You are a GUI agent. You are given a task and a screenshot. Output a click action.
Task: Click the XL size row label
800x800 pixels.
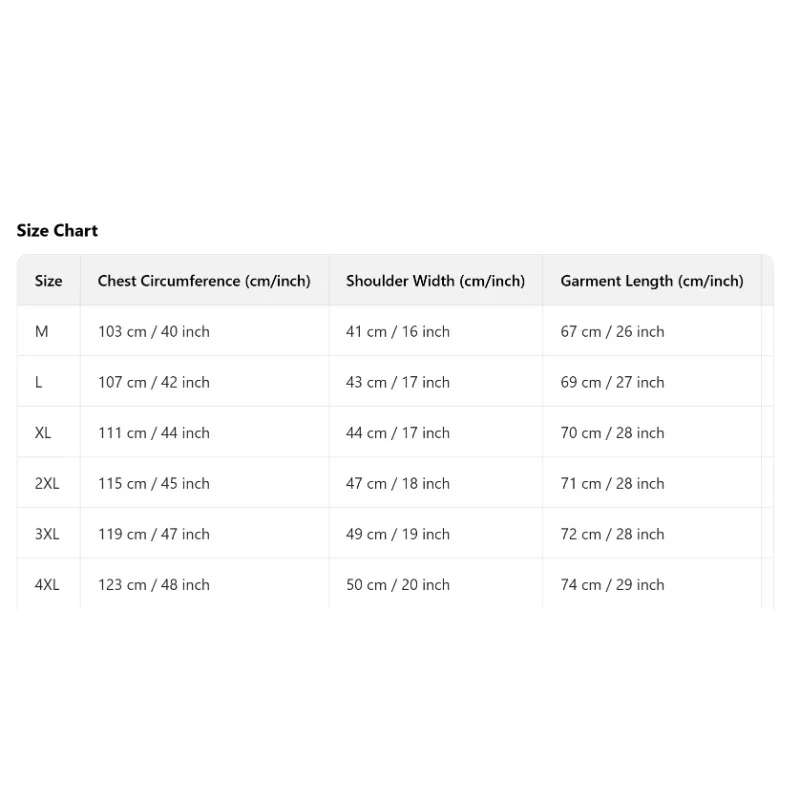click(x=43, y=433)
